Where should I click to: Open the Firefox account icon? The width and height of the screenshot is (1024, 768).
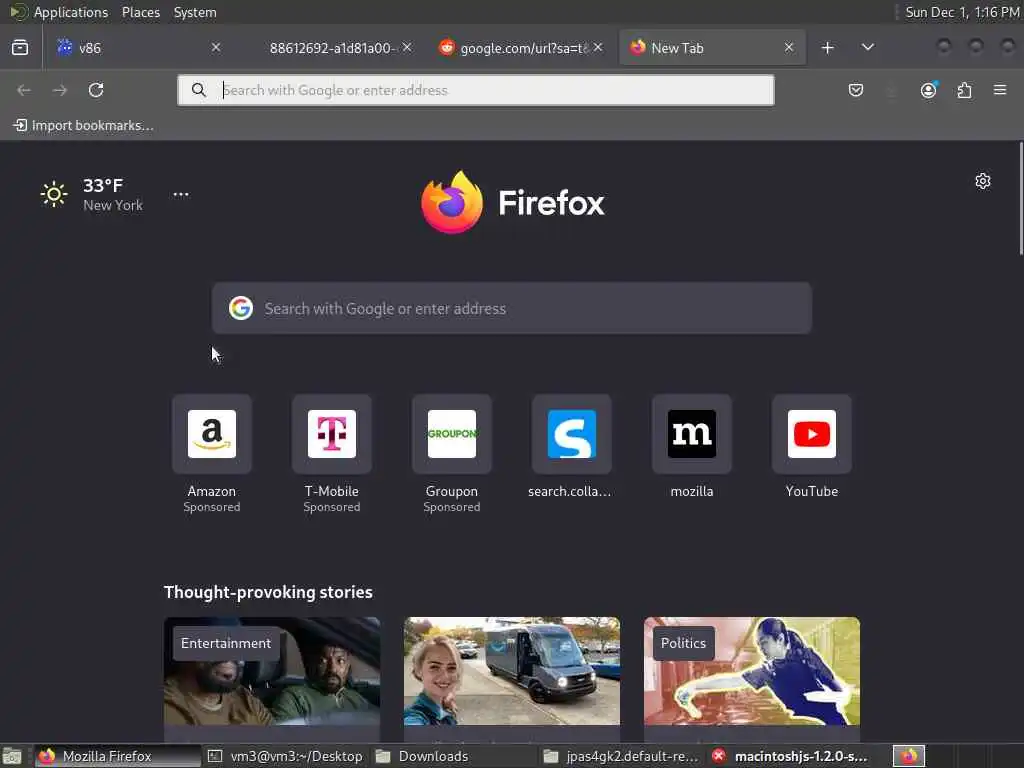(928, 90)
